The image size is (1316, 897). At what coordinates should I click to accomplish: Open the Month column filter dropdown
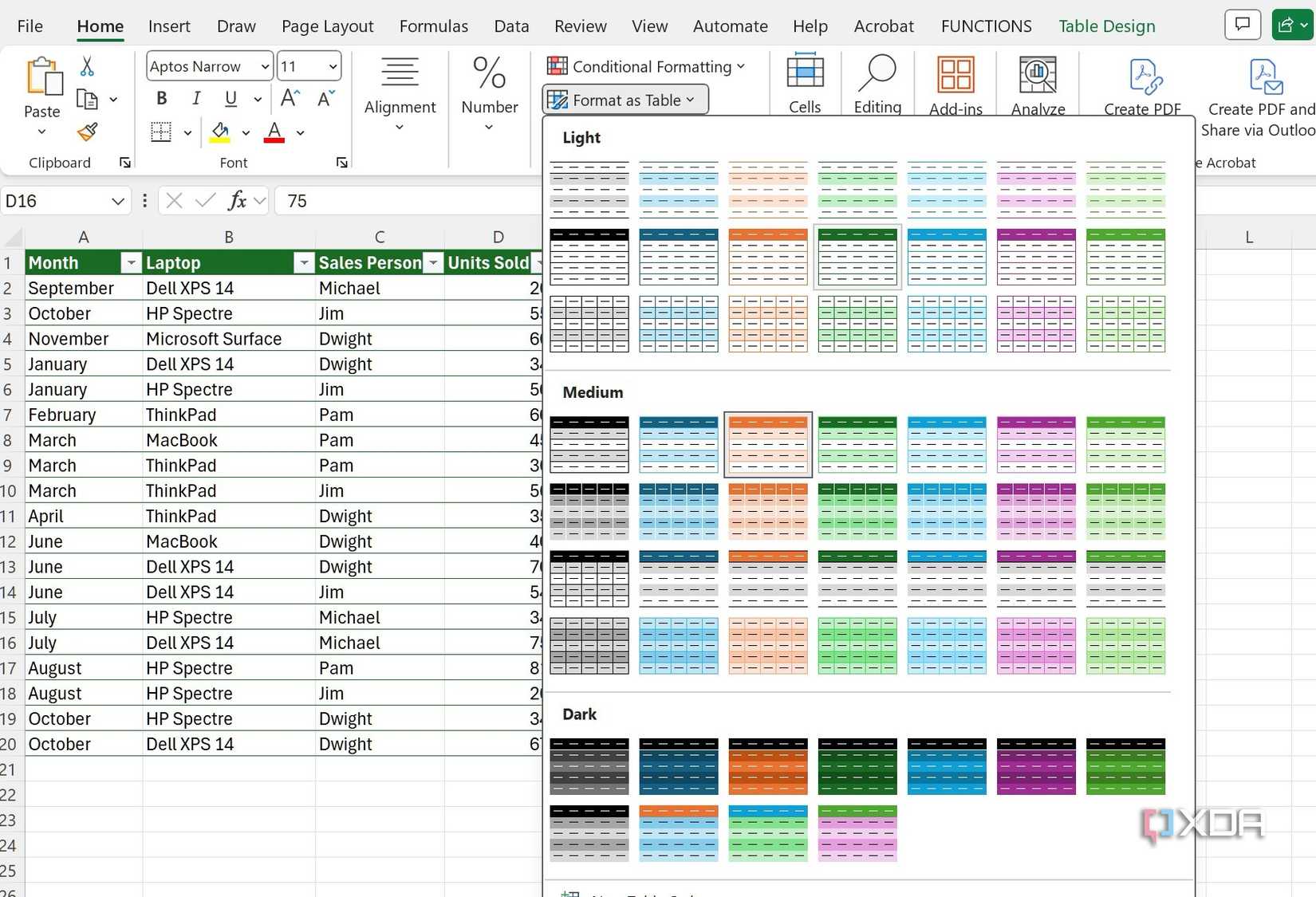click(131, 262)
